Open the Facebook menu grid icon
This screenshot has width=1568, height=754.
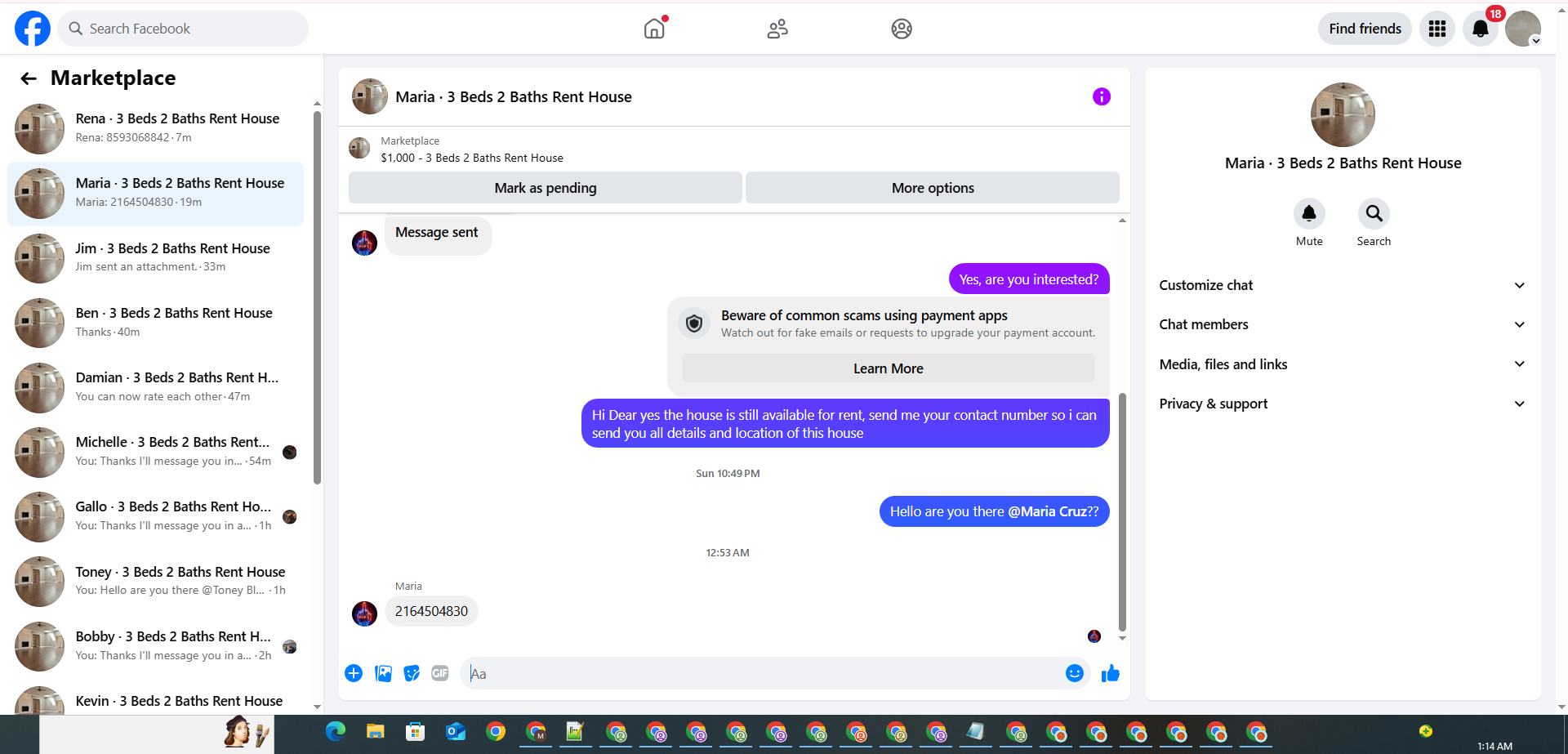(x=1437, y=29)
